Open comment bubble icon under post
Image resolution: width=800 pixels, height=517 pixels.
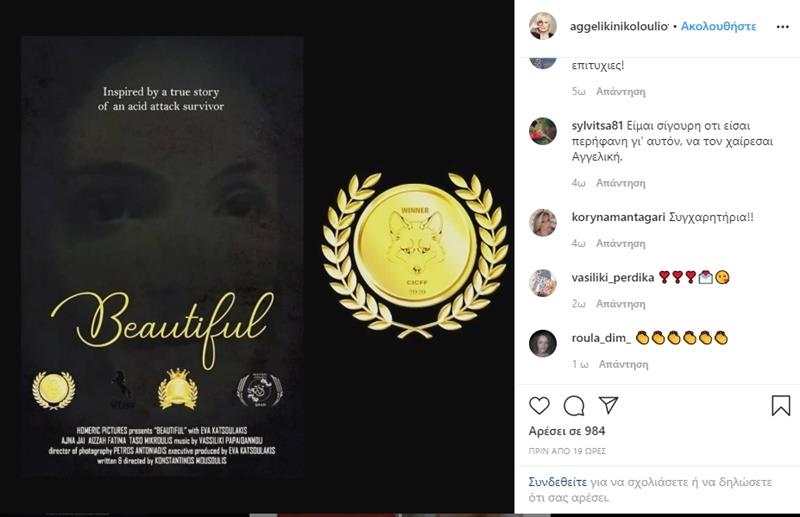tap(574, 406)
